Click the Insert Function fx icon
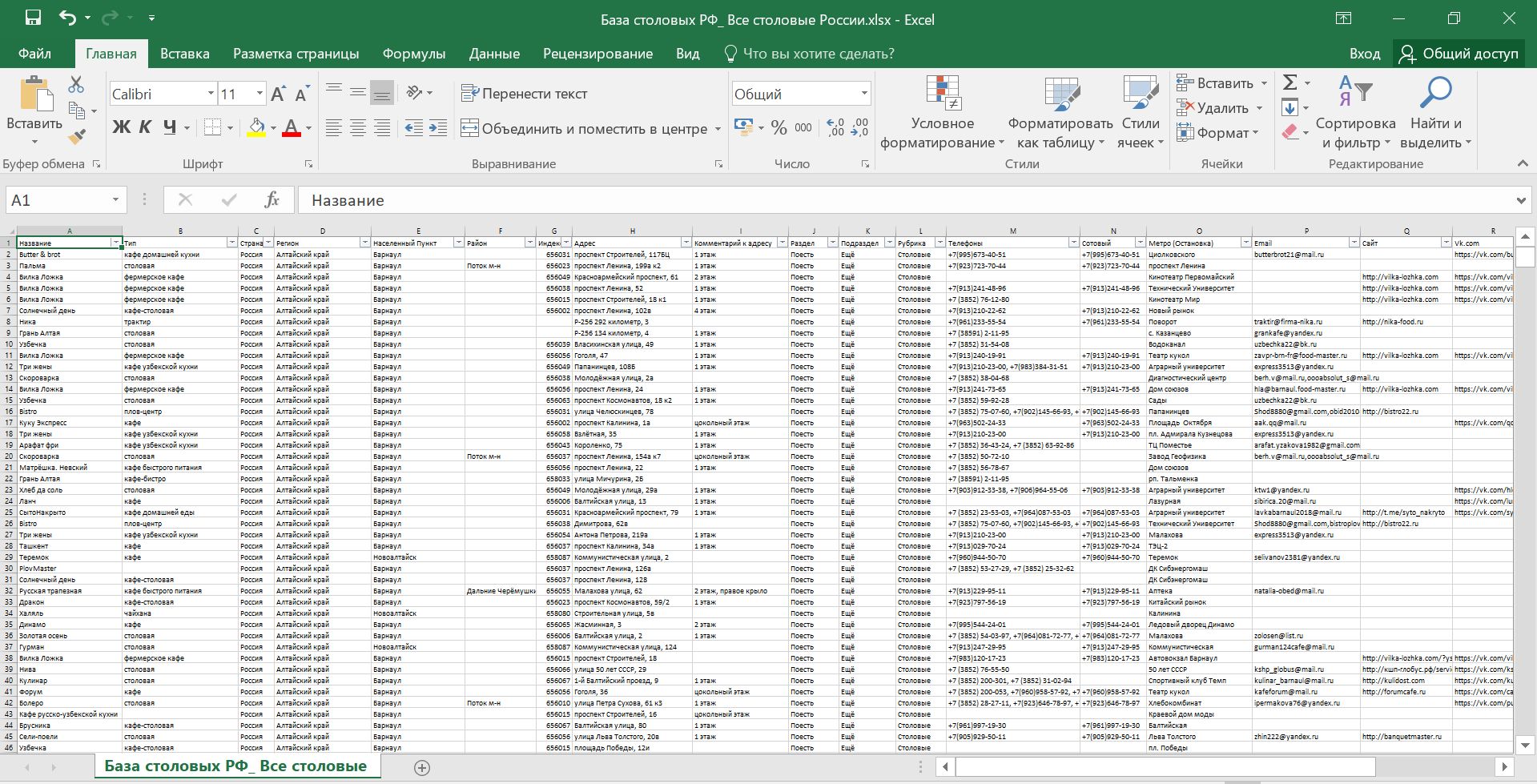1537x784 pixels. point(272,200)
